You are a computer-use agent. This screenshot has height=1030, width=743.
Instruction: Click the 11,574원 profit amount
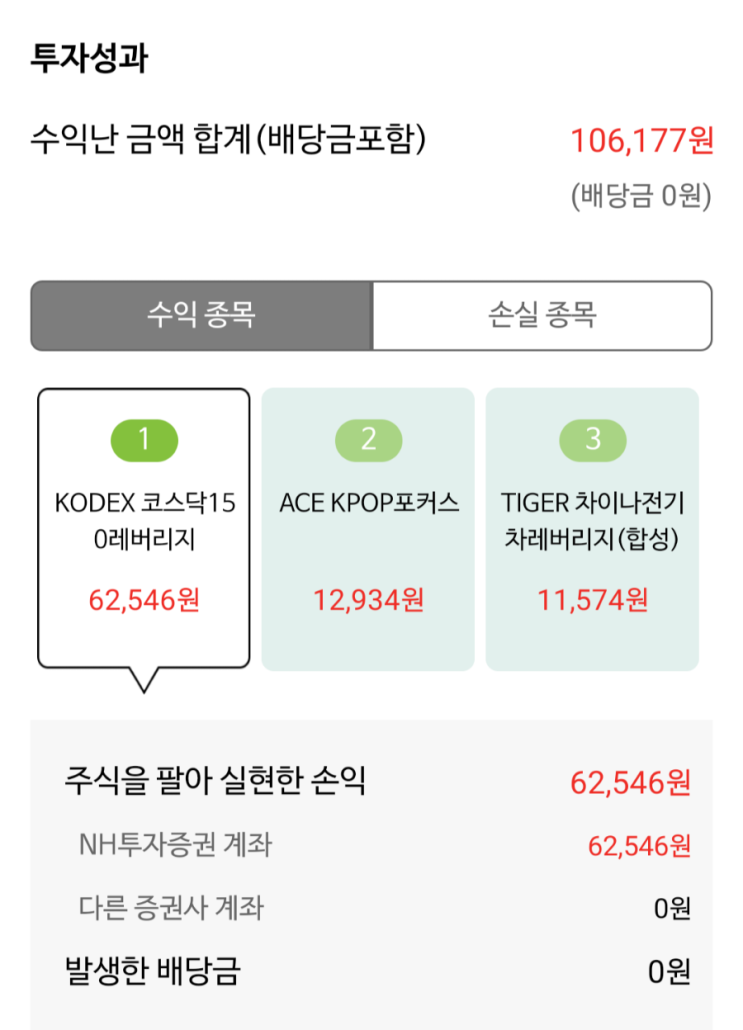[x=593, y=600]
